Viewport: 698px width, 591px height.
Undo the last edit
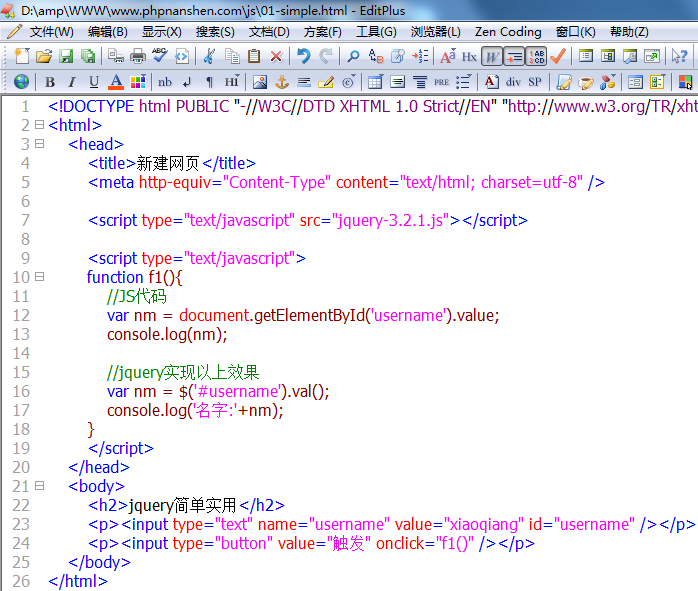[304, 57]
